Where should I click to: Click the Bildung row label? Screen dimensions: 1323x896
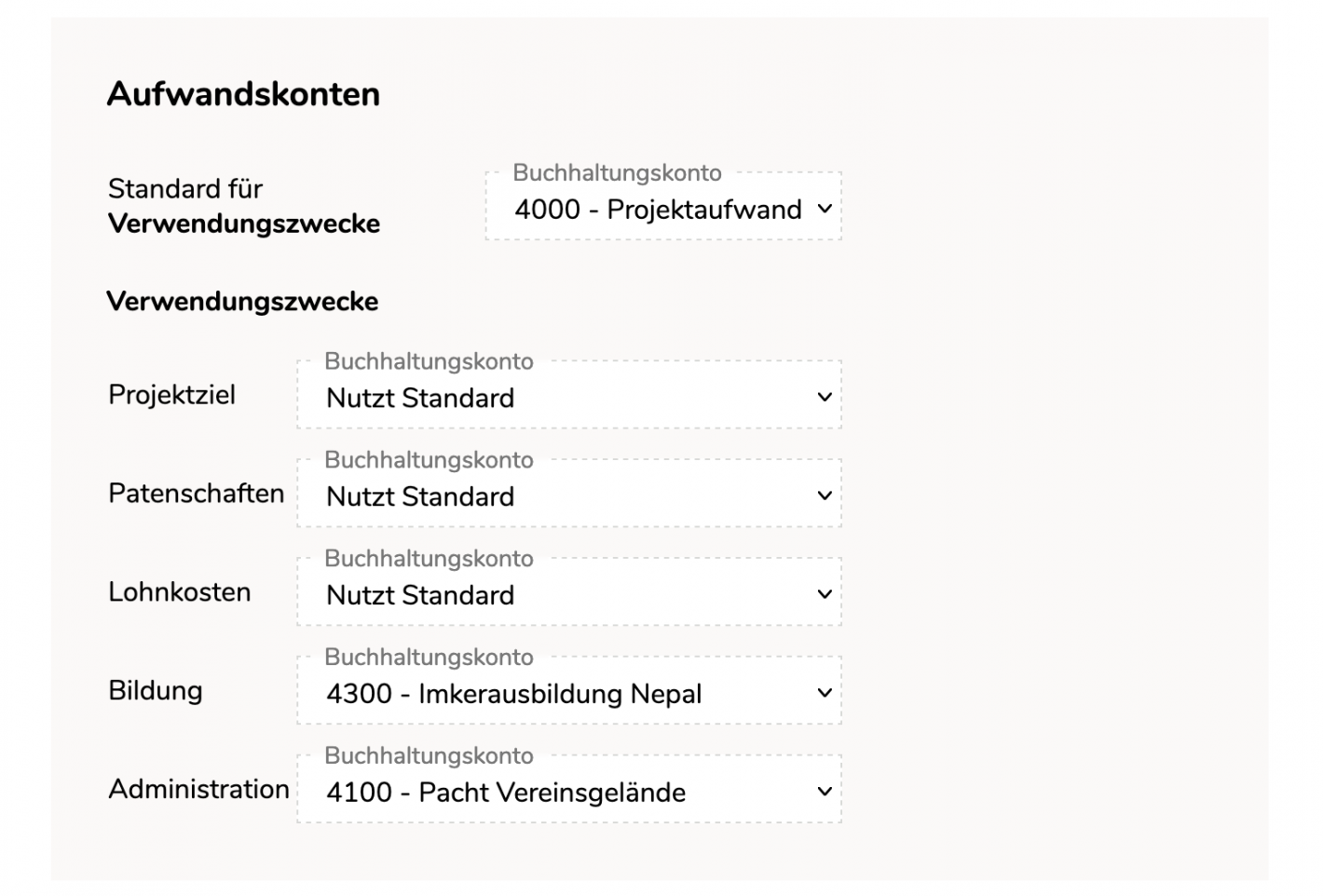pos(155,691)
